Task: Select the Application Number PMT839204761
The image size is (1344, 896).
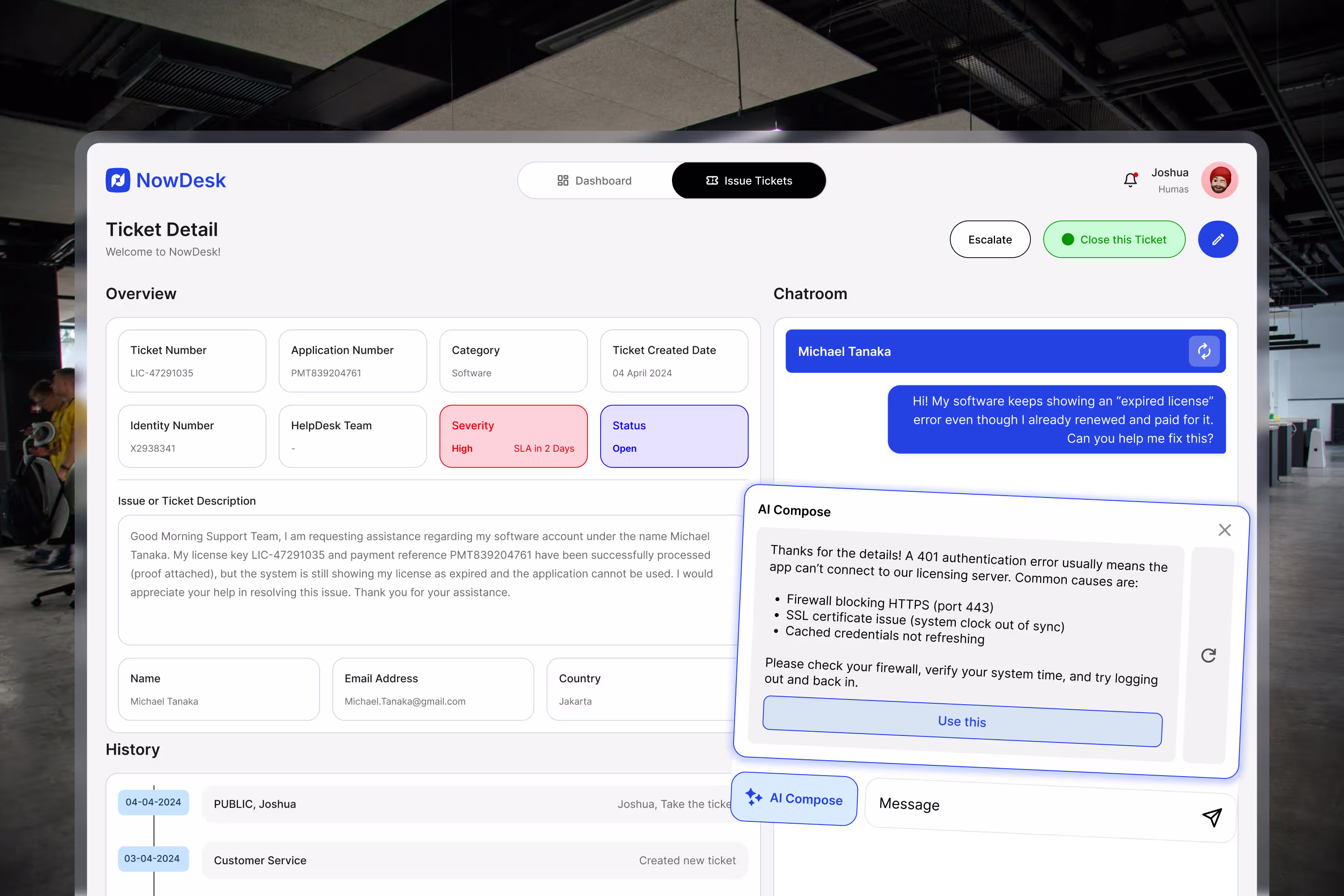Action: (353, 361)
